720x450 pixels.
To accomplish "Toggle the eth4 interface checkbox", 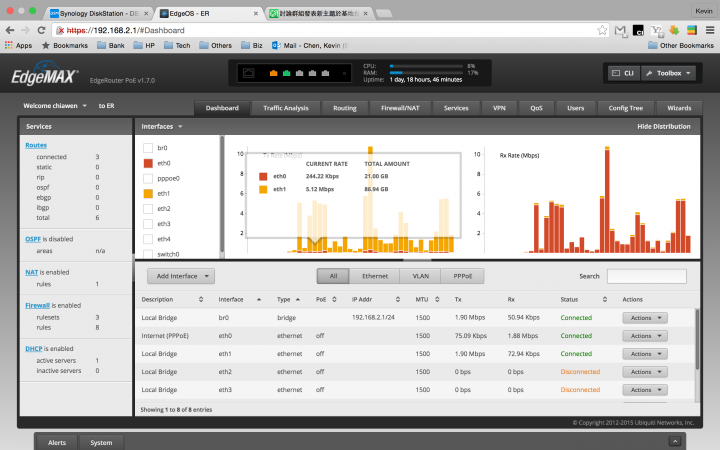I will click(148, 239).
